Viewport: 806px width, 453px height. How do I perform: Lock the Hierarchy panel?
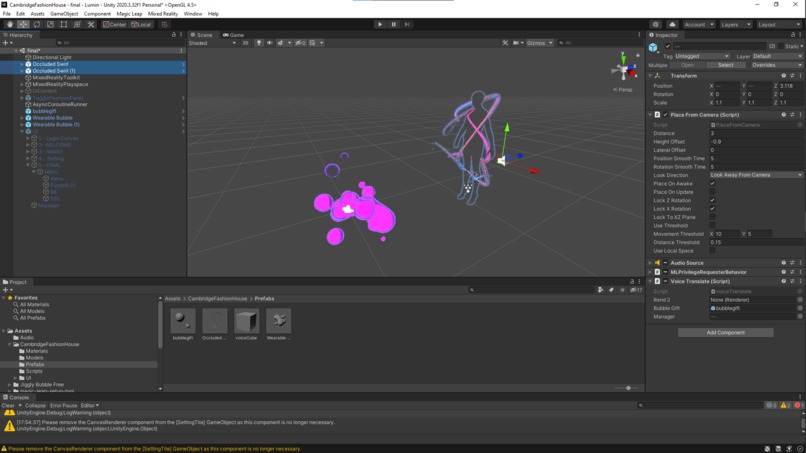(x=173, y=34)
